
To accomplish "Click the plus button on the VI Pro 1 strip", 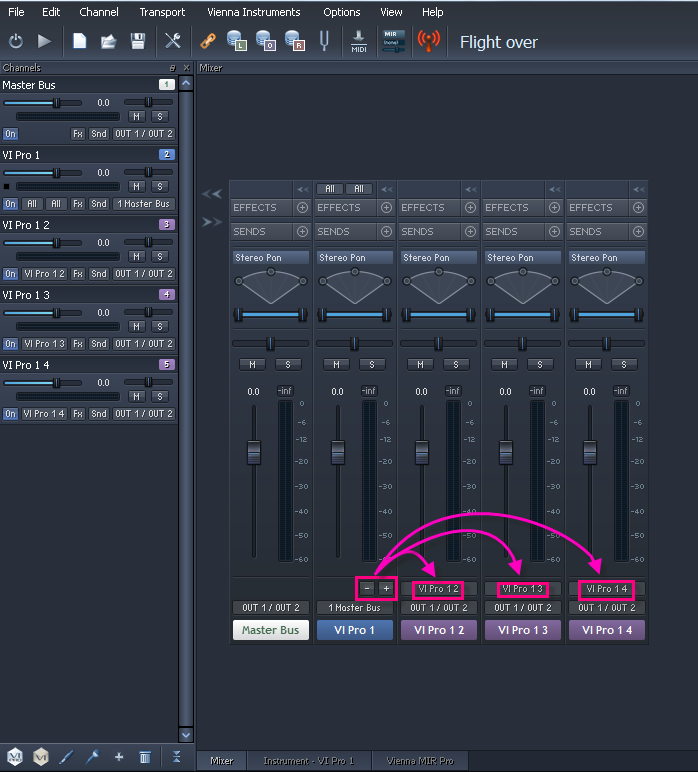I will coord(386,588).
